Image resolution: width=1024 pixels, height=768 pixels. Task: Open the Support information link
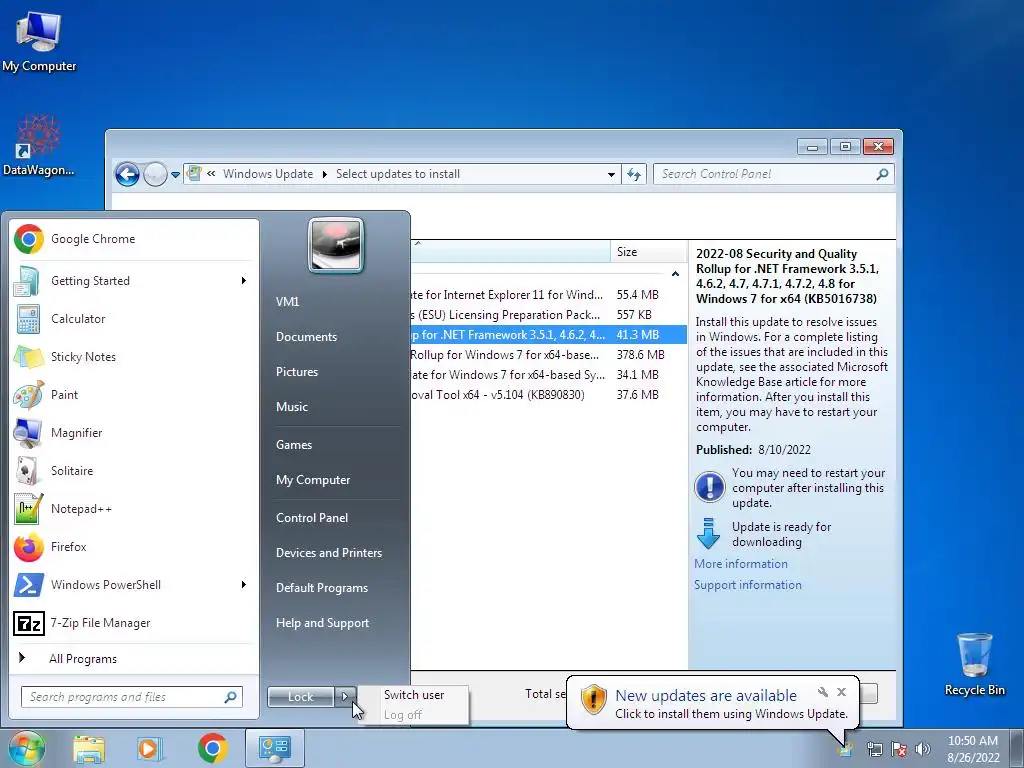tap(748, 585)
